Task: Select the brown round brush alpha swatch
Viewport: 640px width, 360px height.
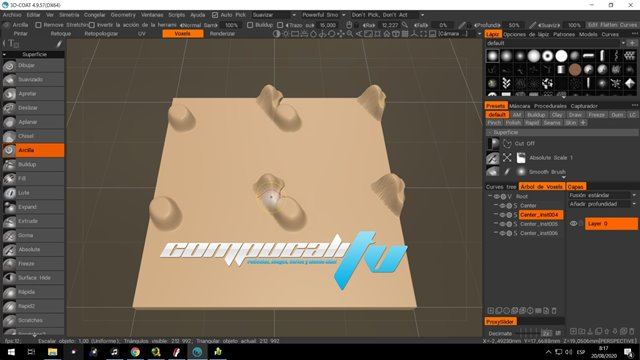Action: (x=575, y=70)
